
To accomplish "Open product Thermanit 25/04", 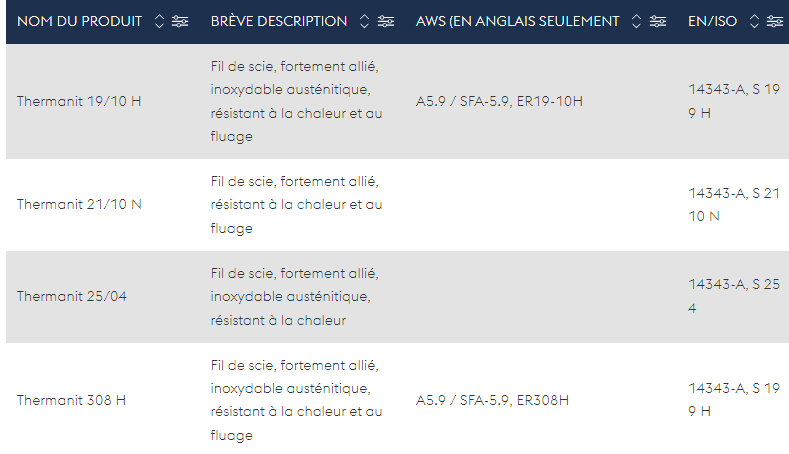I will (x=71, y=296).
